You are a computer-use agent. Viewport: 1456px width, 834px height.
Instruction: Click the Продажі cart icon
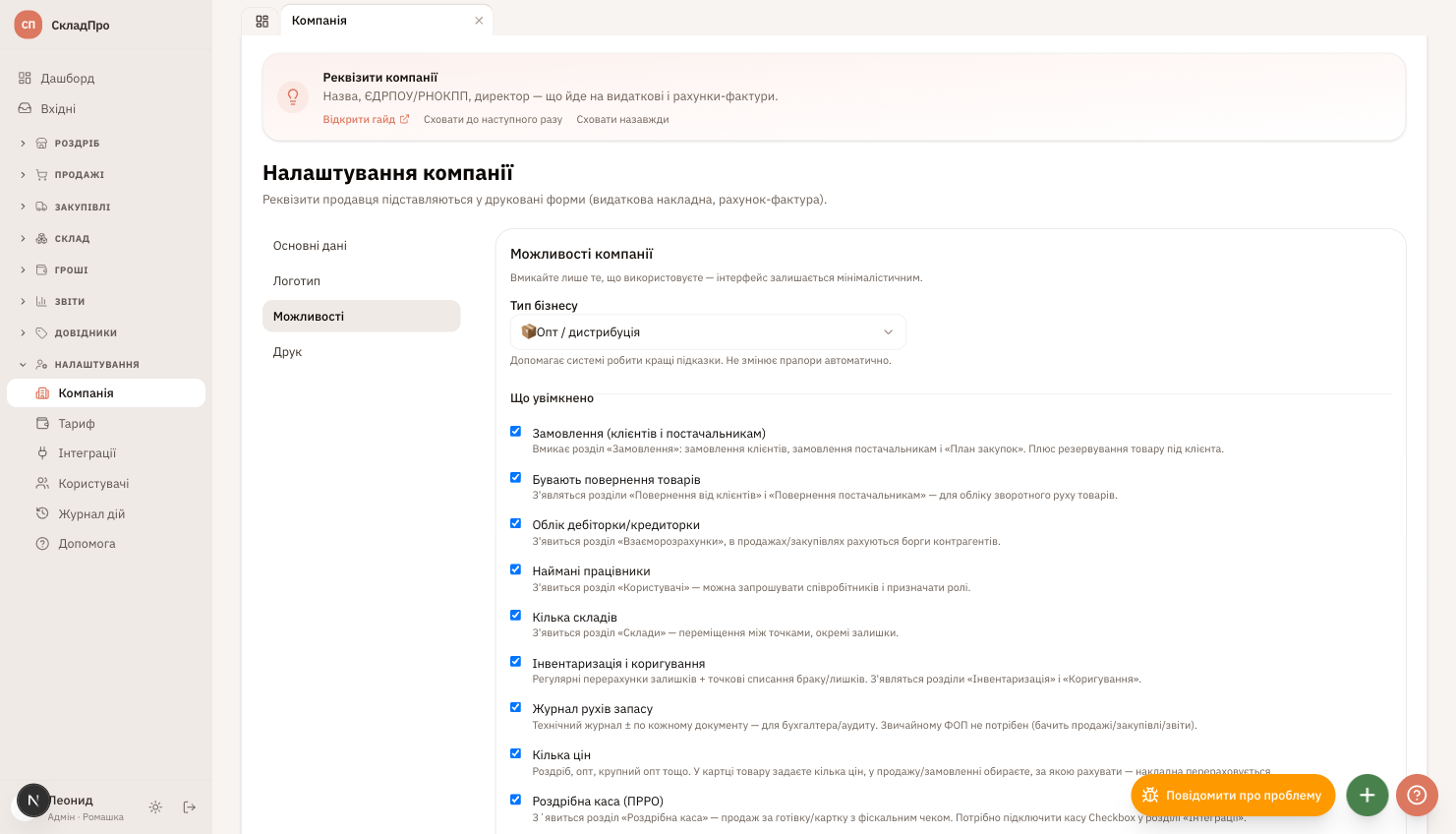(41, 175)
